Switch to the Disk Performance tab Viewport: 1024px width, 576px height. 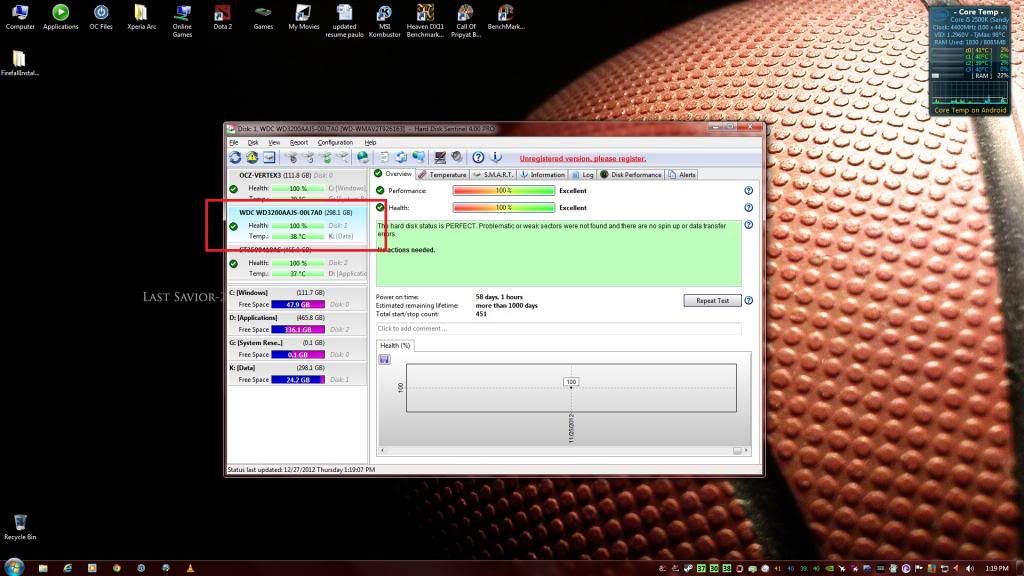pos(631,174)
